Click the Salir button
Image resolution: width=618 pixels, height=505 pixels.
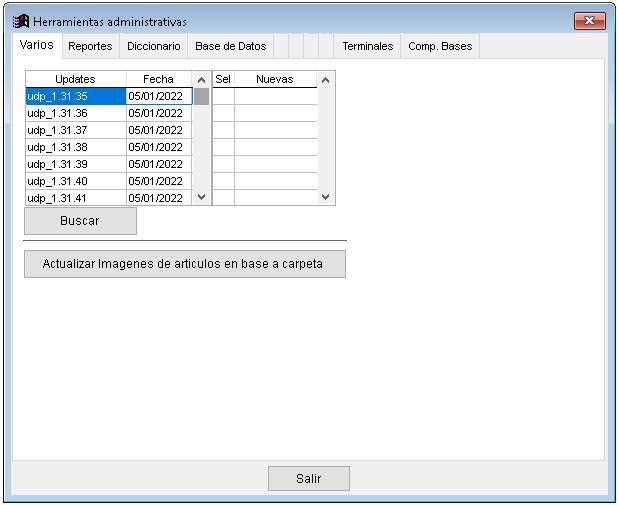pyautogui.click(x=308, y=479)
